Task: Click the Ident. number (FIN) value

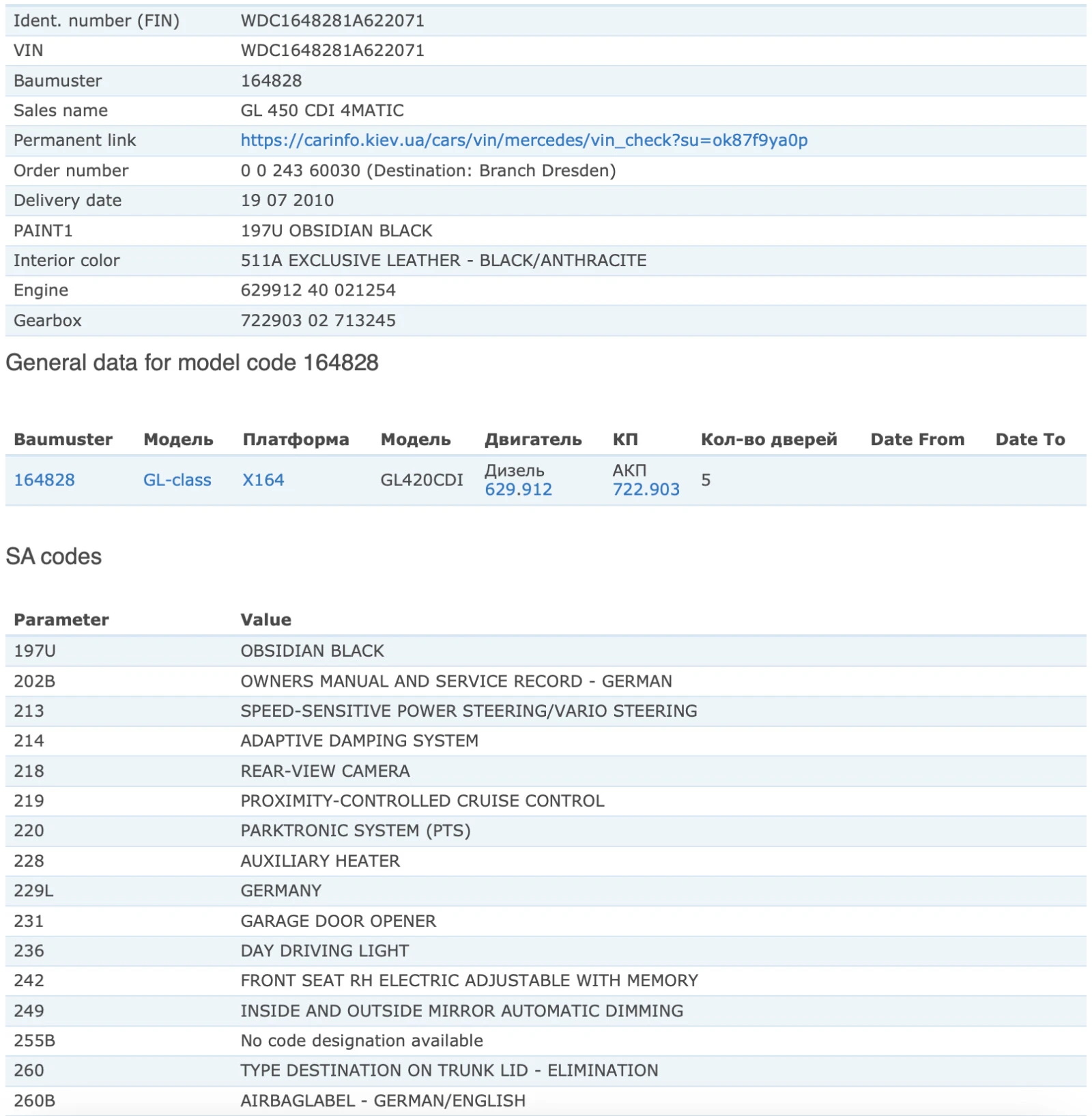Action: point(332,20)
